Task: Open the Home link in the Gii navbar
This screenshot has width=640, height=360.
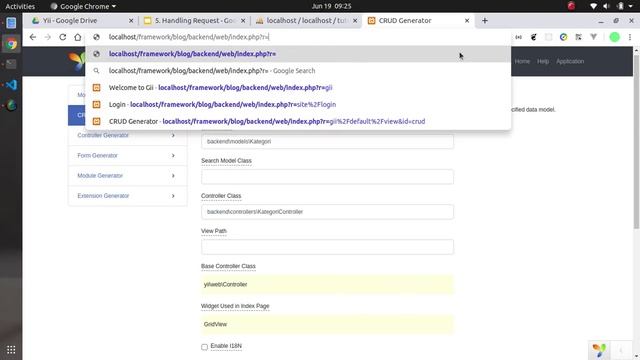Action: click(522, 61)
